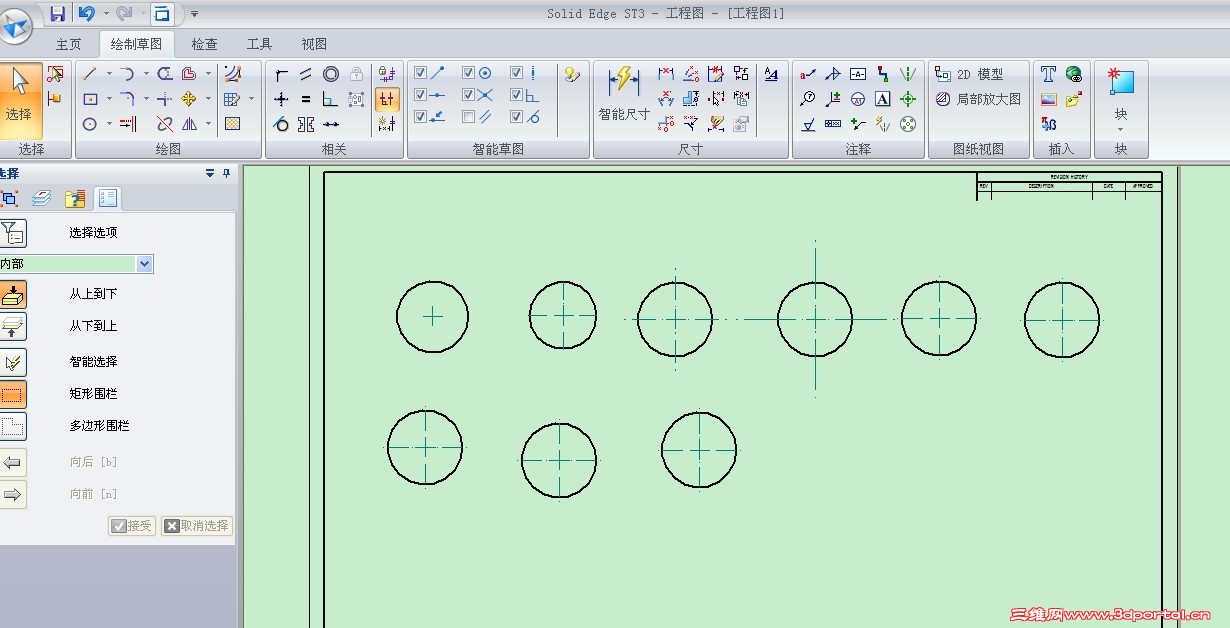Click the 块 Block tool icon
Image resolution: width=1230 pixels, height=628 pixels.
1121,82
